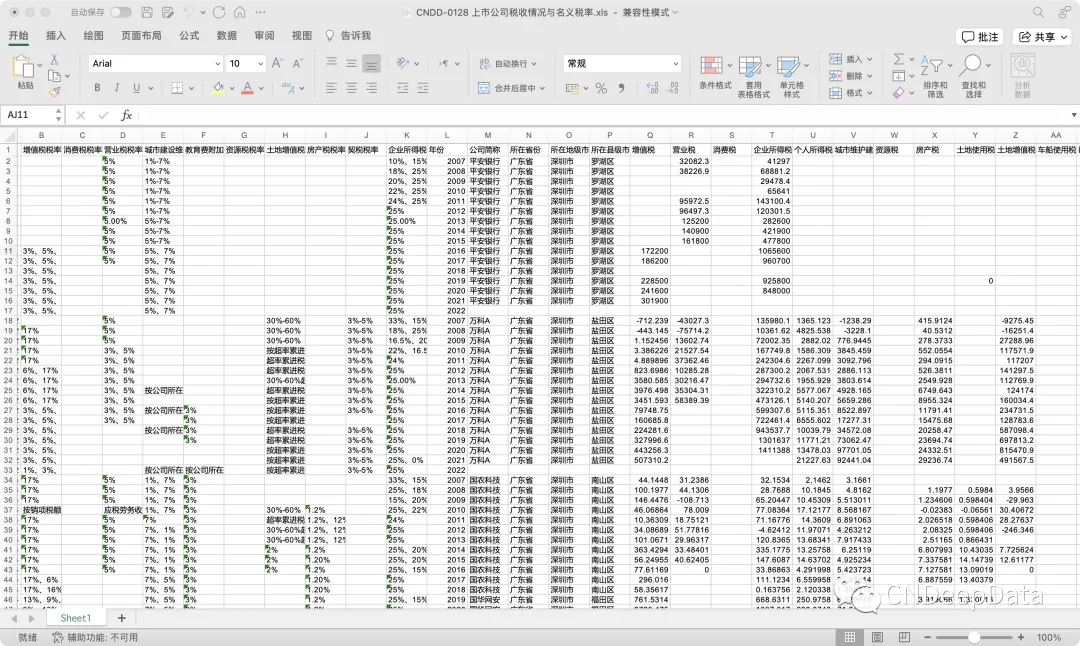Expand the fill color dropdown arrow
Image resolution: width=1080 pixels, height=646 pixels.
pyautogui.click(x=232, y=88)
